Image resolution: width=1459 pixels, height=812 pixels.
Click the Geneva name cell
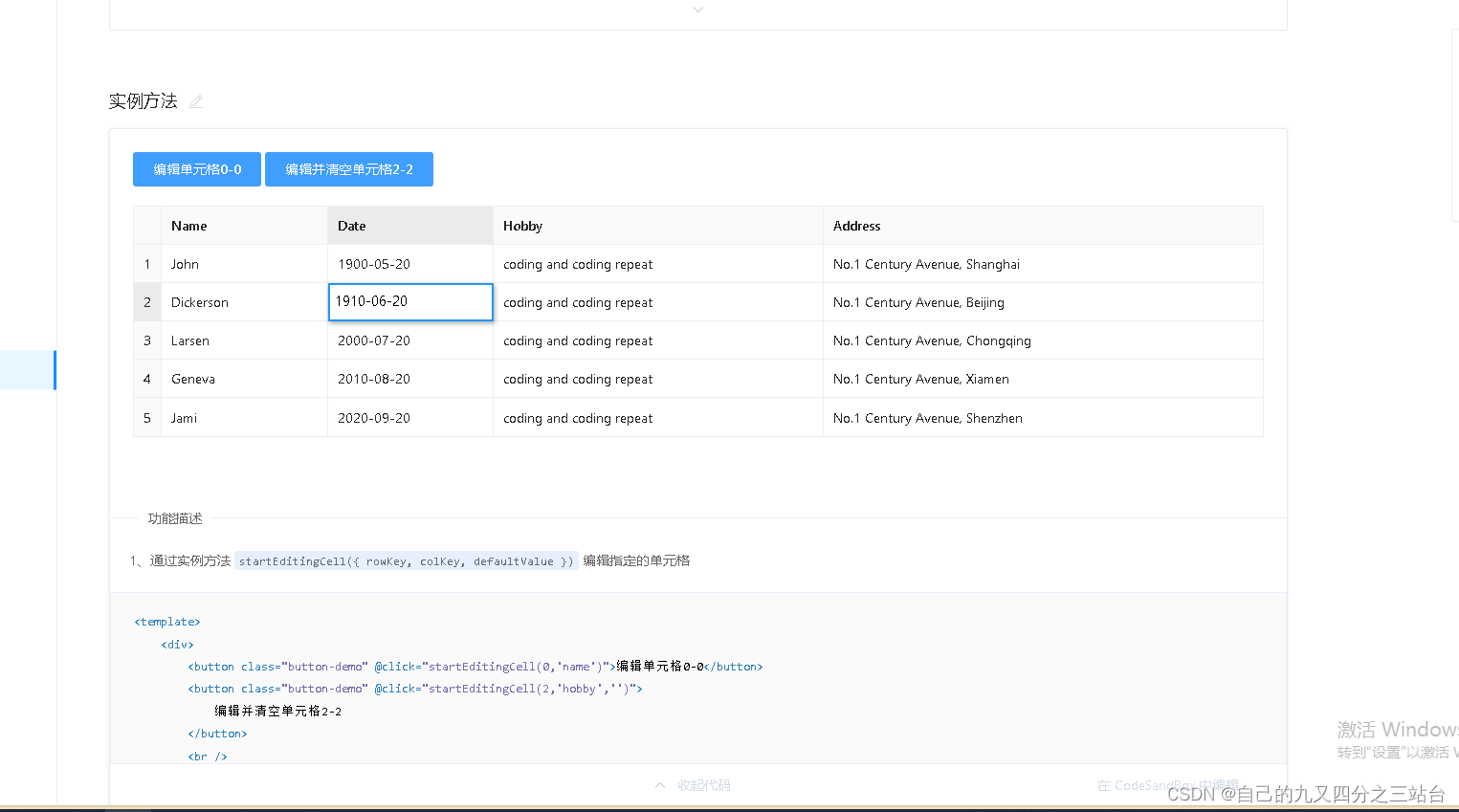244,379
